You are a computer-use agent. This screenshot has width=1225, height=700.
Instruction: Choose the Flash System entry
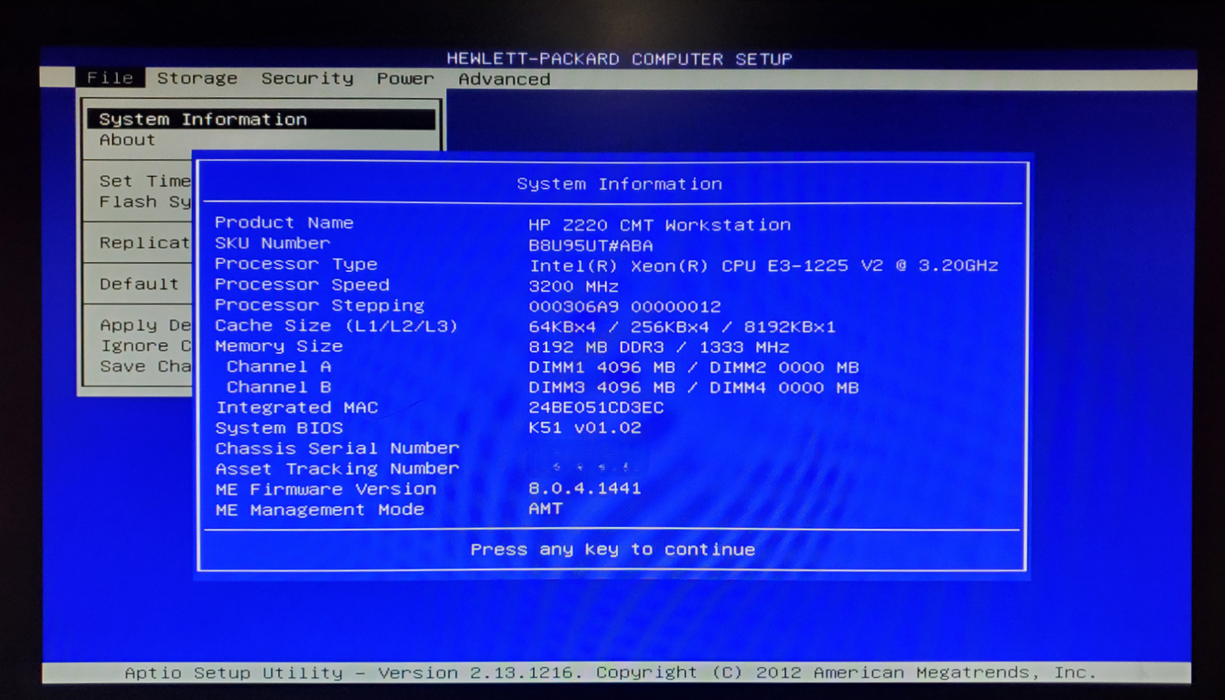point(144,202)
